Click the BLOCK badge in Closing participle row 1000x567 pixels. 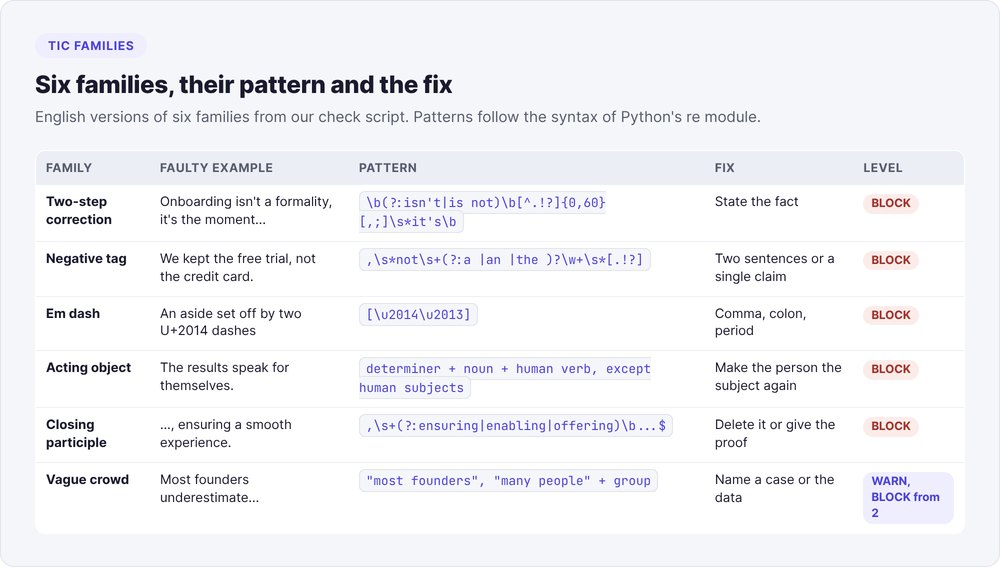[x=891, y=425]
